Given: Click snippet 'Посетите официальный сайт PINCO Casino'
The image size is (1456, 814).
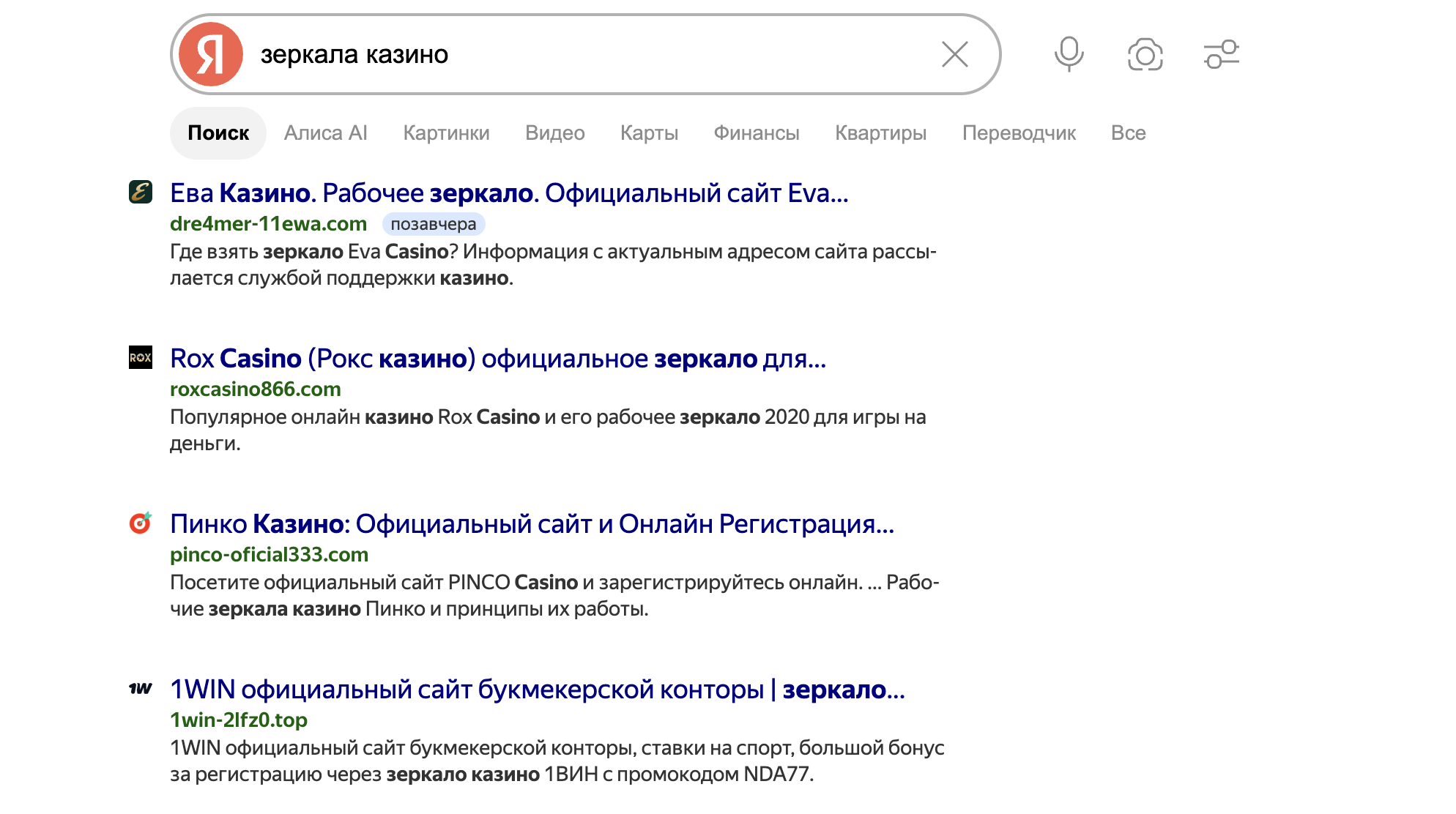Looking at the screenshot, I should 554,596.
